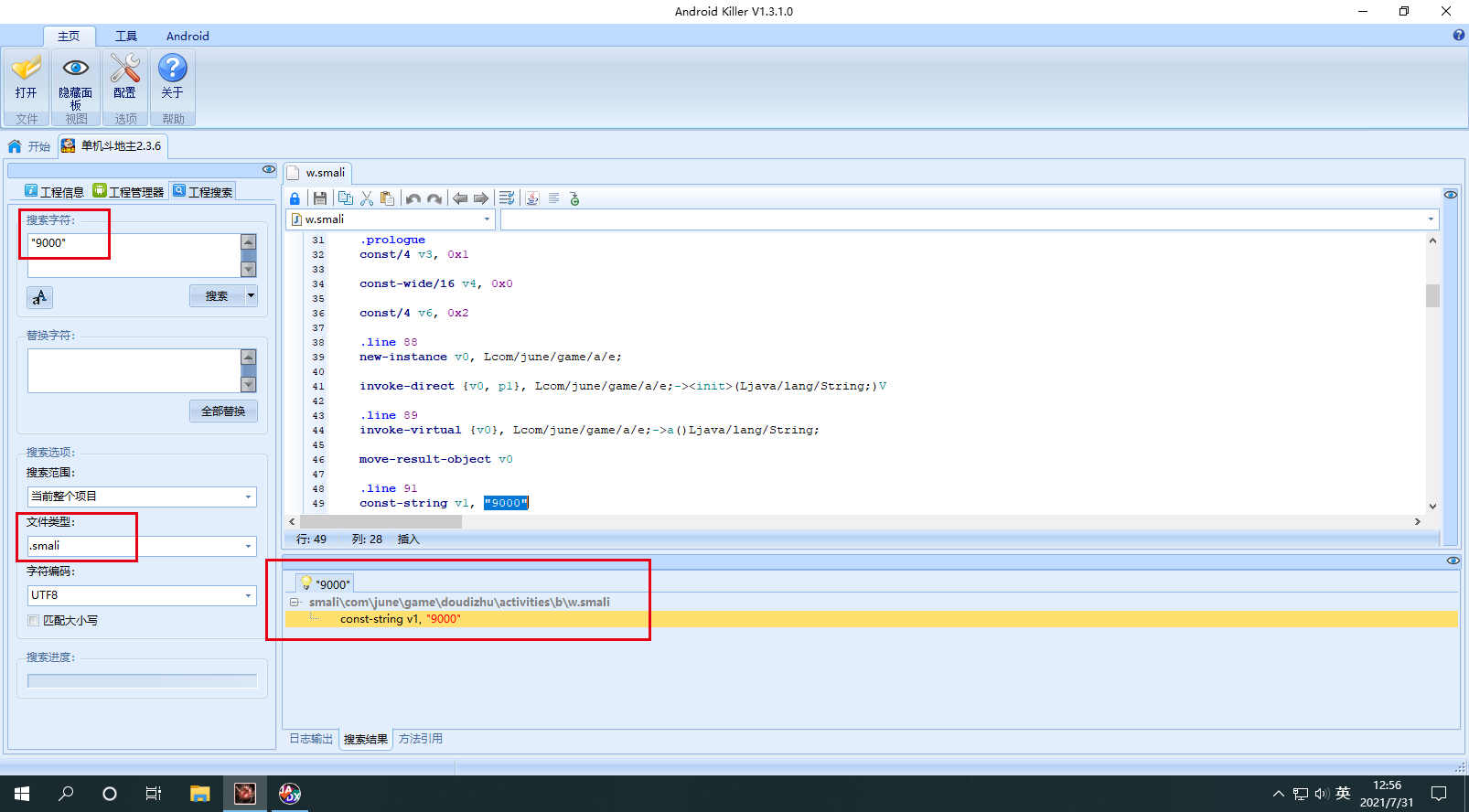Screen dimensions: 1469x812
Task: Select const-string v1, "9000" result row
Action: tap(871, 619)
